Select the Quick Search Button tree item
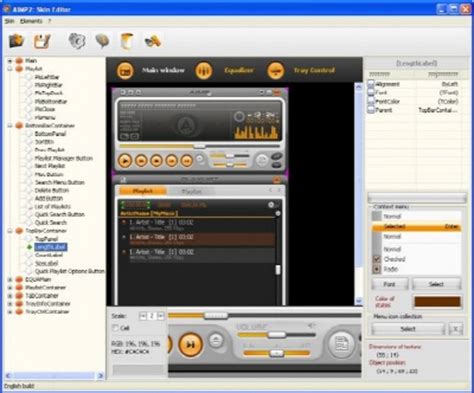The image size is (474, 393). coord(60,214)
